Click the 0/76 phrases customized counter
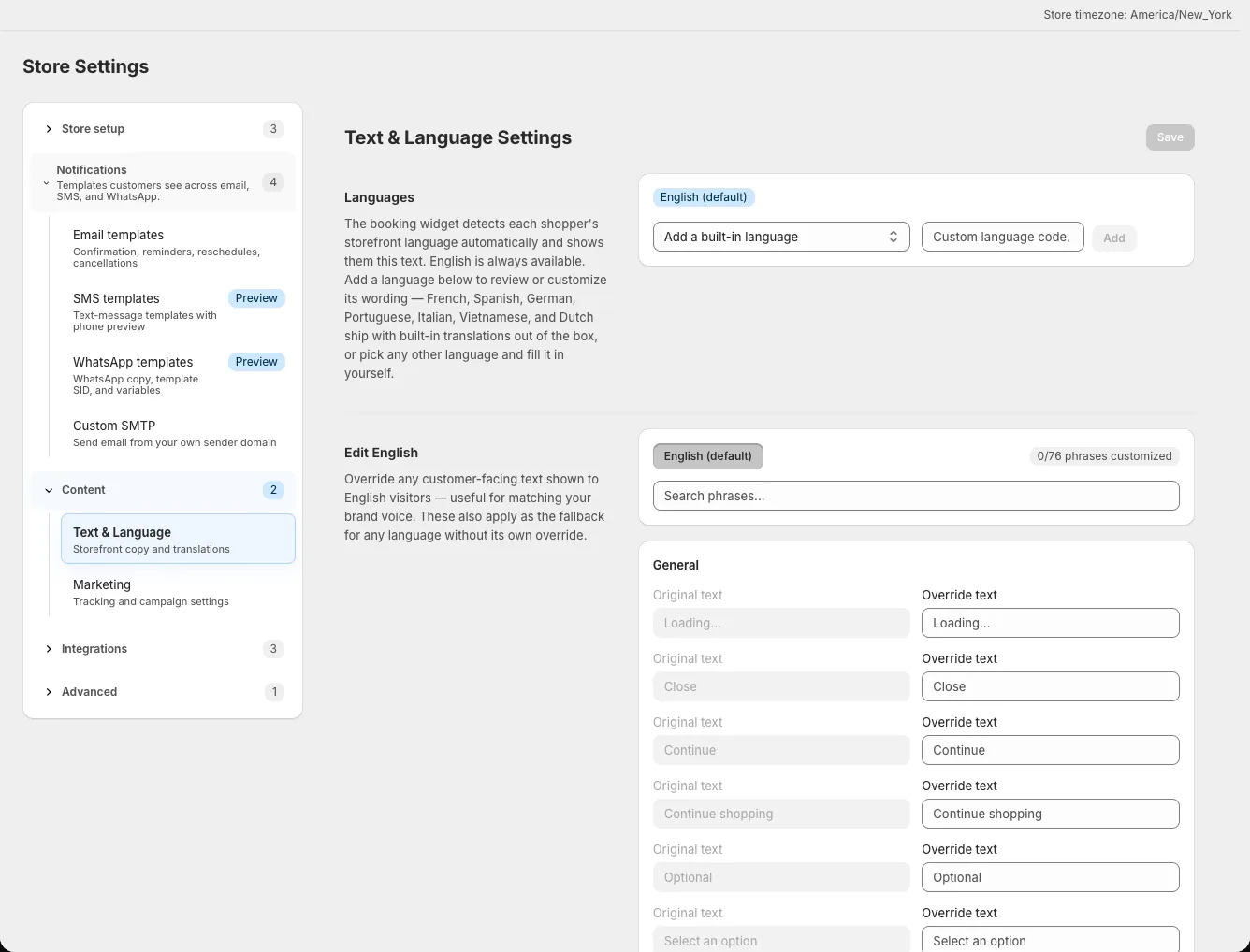1250x952 pixels. (1104, 456)
